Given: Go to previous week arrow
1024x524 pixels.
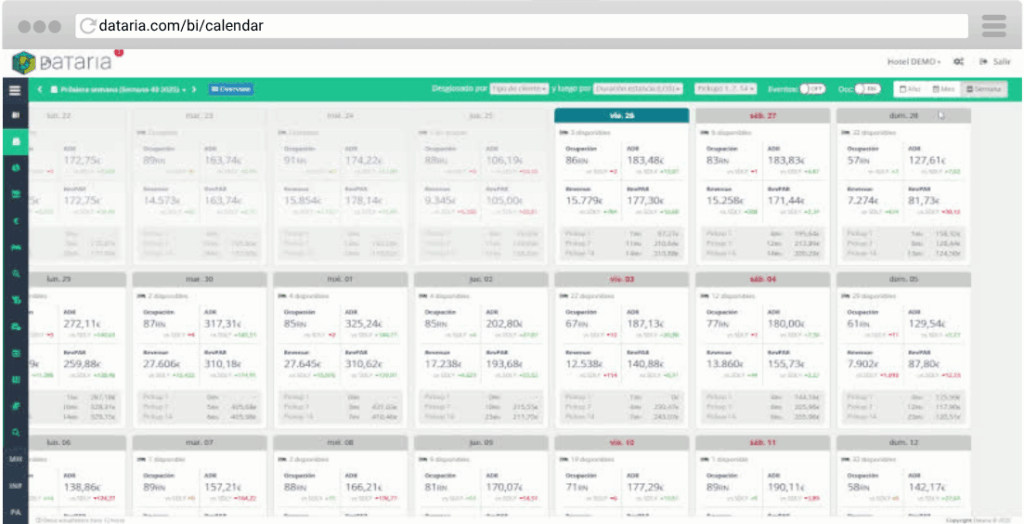Looking at the screenshot, I should 40,89.
